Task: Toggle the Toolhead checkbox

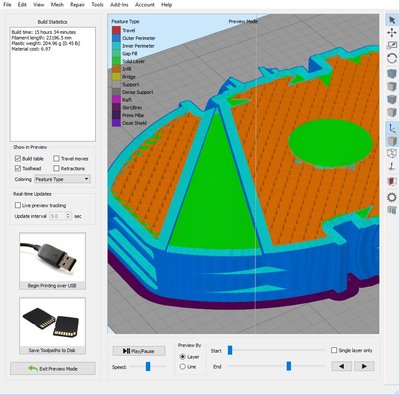Action: [x=18, y=168]
